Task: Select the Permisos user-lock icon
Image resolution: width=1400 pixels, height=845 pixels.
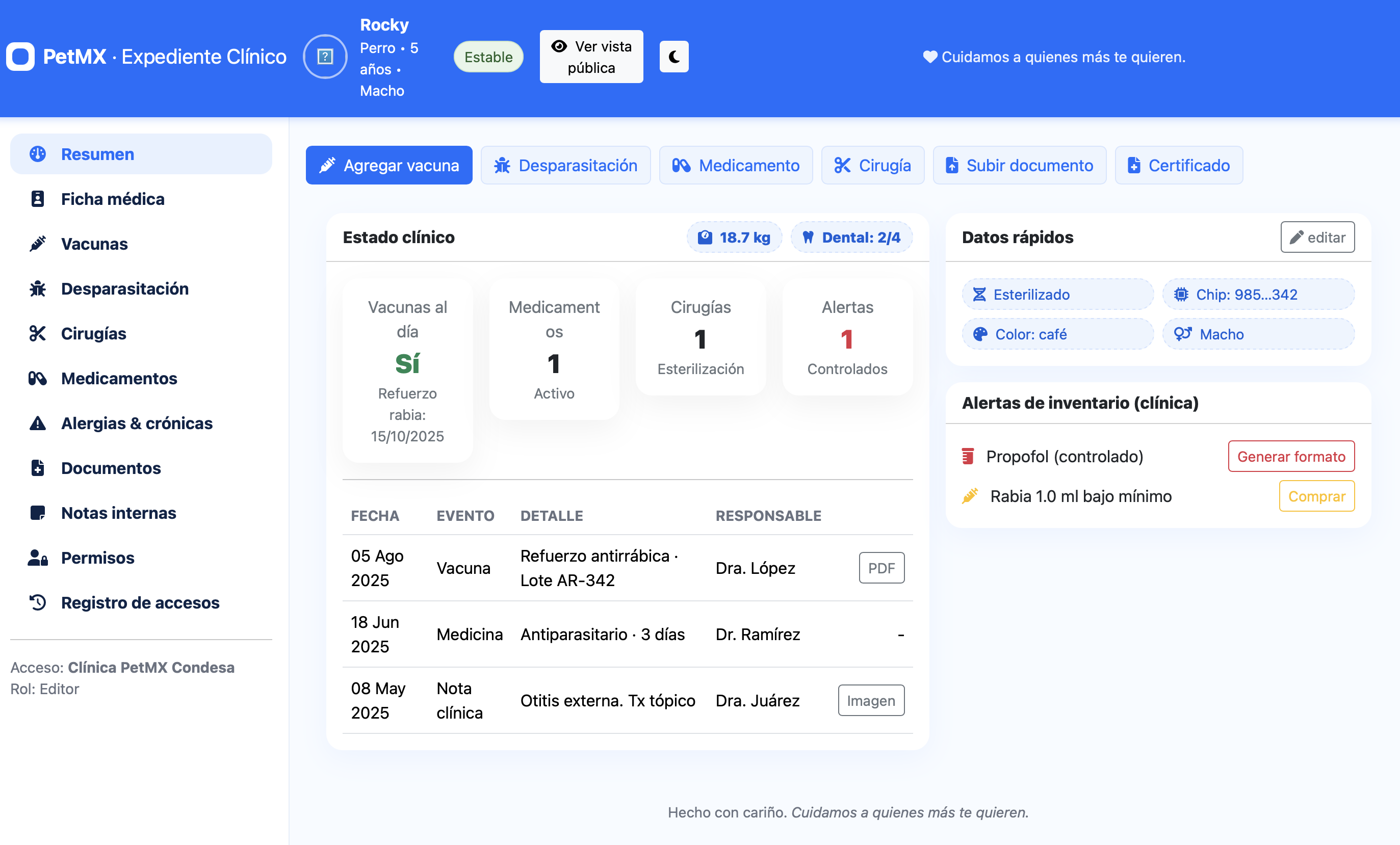Action: tap(38, 558)
